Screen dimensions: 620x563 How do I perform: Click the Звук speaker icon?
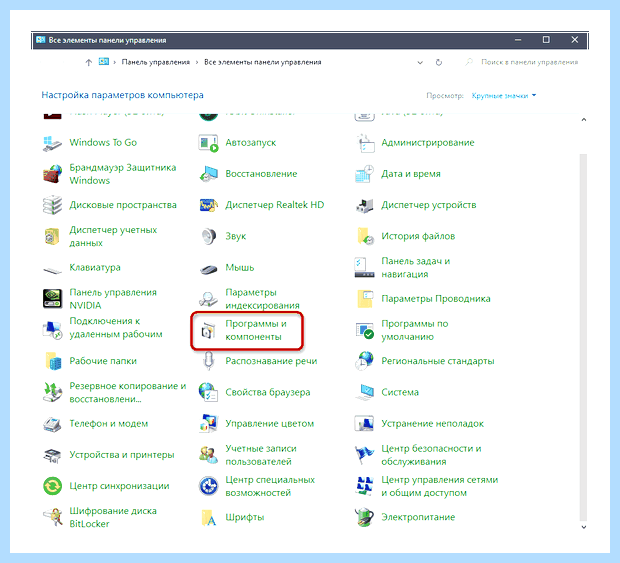pos(208,236)
